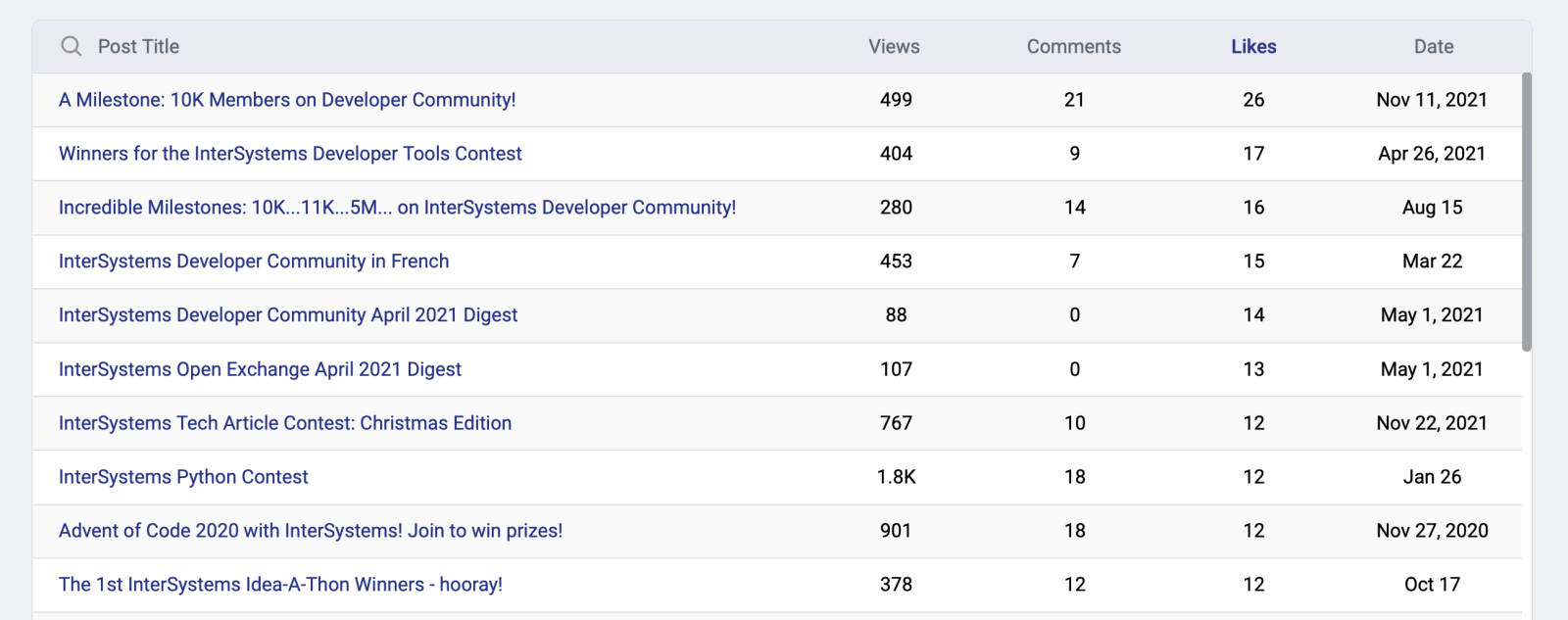The height and width of the screenshot is (620, 1568).
Task: Open Developer Community April 2021 Digest
Action: (288, 315)
